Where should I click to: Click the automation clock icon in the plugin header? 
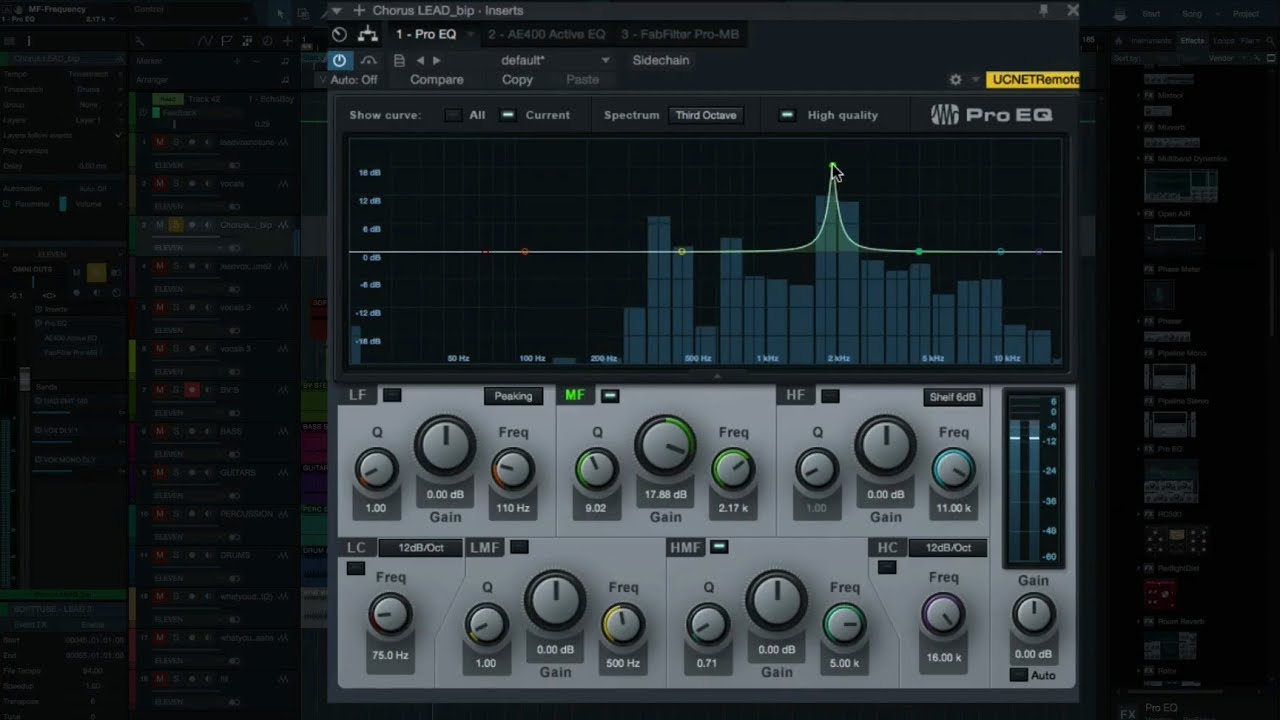[x=339, y=34]
